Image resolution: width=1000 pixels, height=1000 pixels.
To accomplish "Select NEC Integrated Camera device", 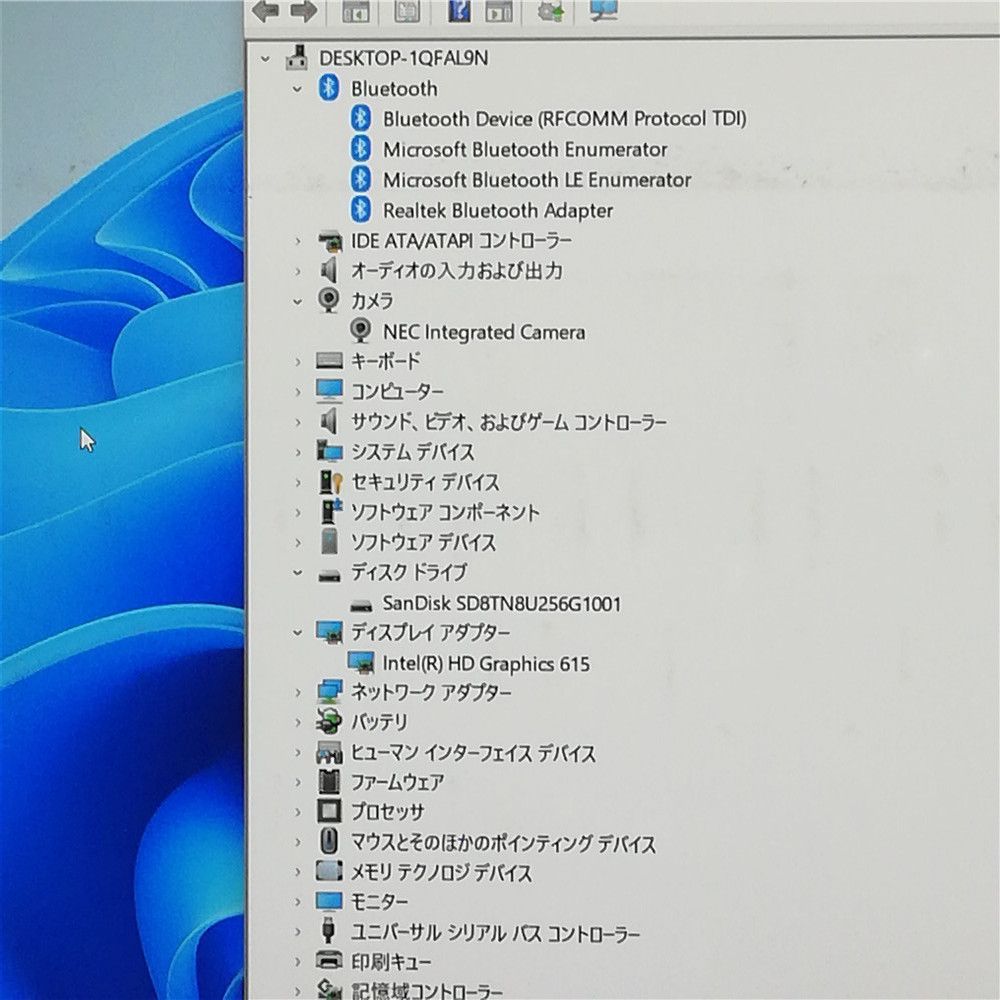I will (484, 332).
